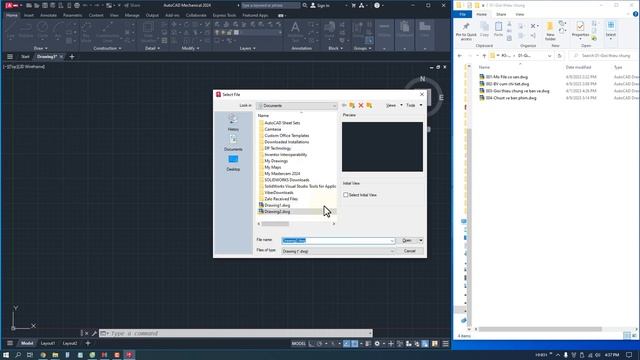Open status bar customization menu icon
Image resolution: width=640 pixels, height=360 pixels.
click(446, 344)
